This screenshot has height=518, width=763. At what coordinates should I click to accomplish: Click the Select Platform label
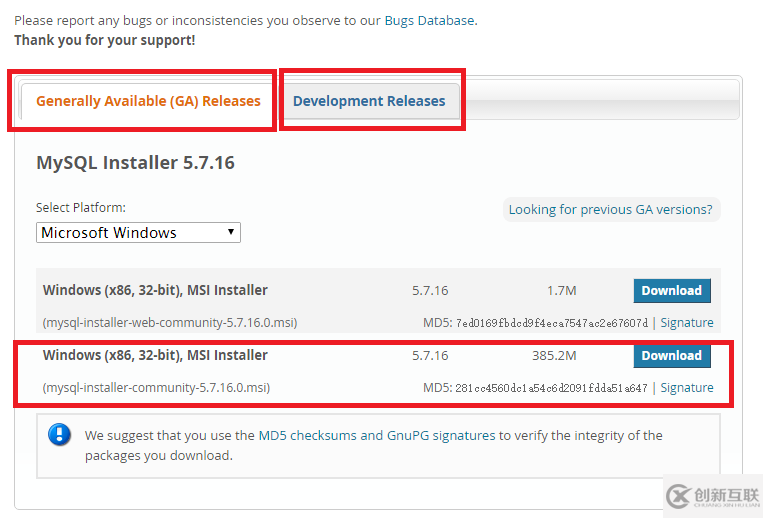click(81, 208)
